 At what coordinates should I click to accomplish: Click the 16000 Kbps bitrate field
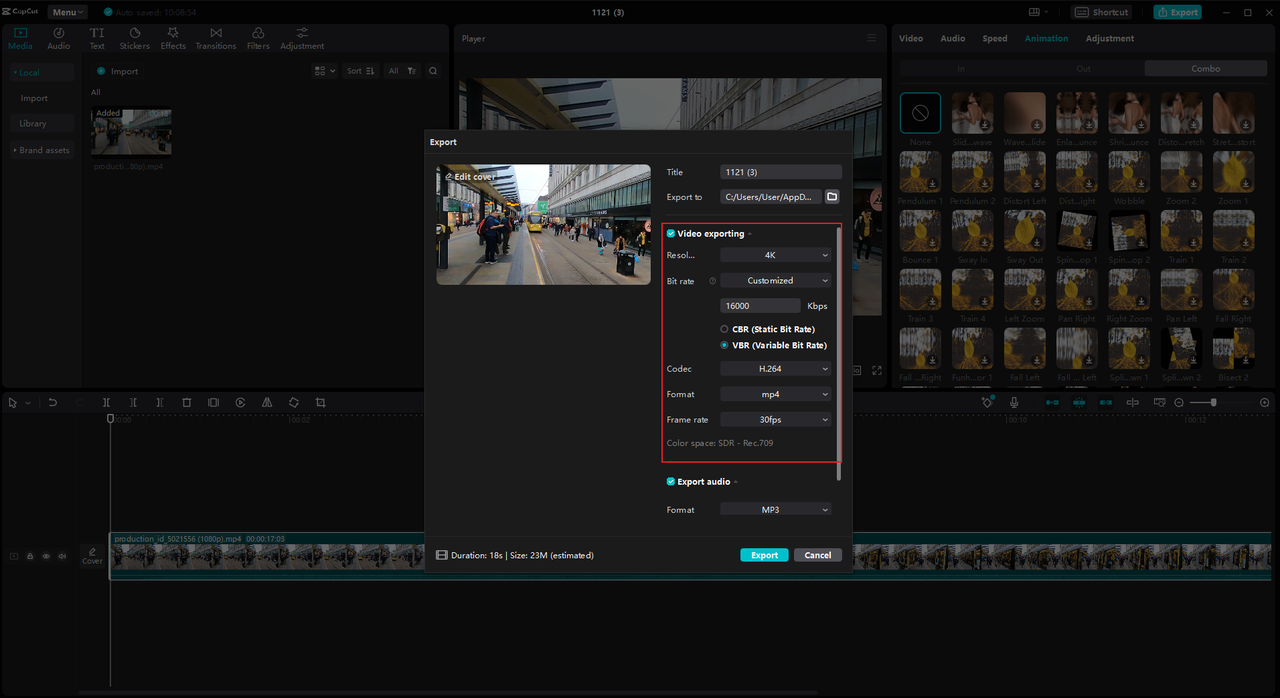pyautogui.click(x=760, y=306)
